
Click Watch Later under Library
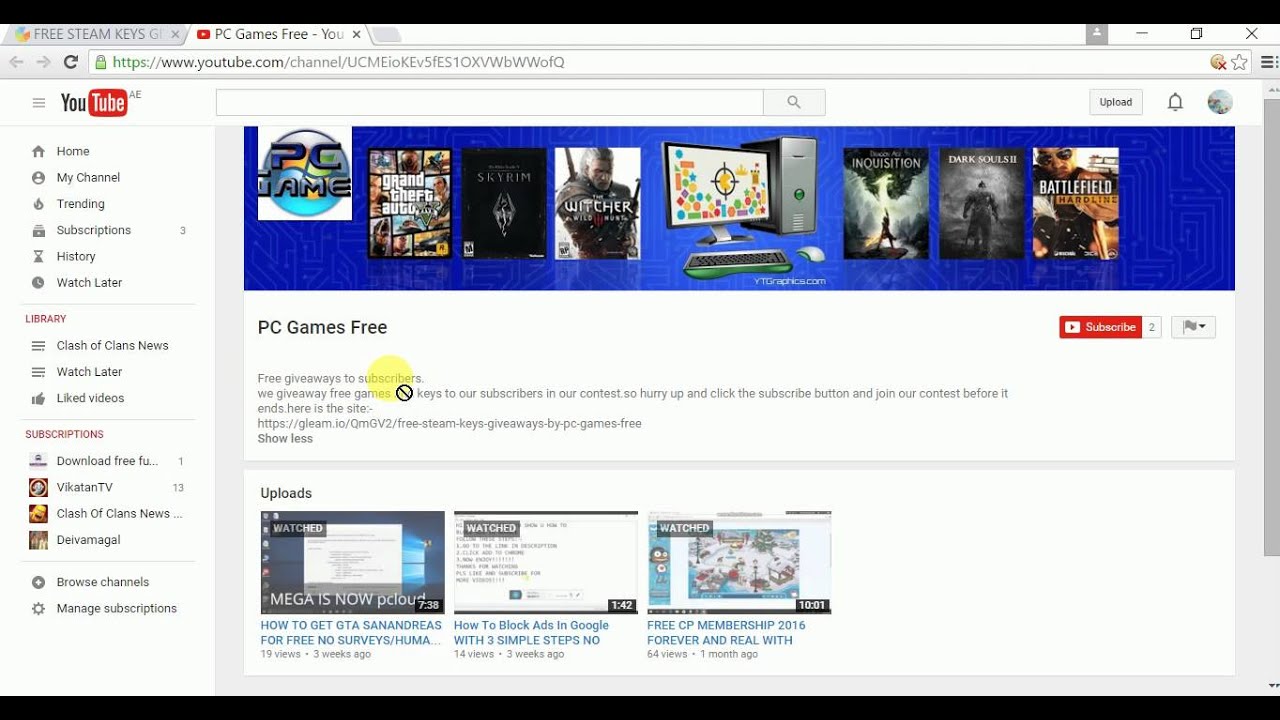click(x=89, y=372)
